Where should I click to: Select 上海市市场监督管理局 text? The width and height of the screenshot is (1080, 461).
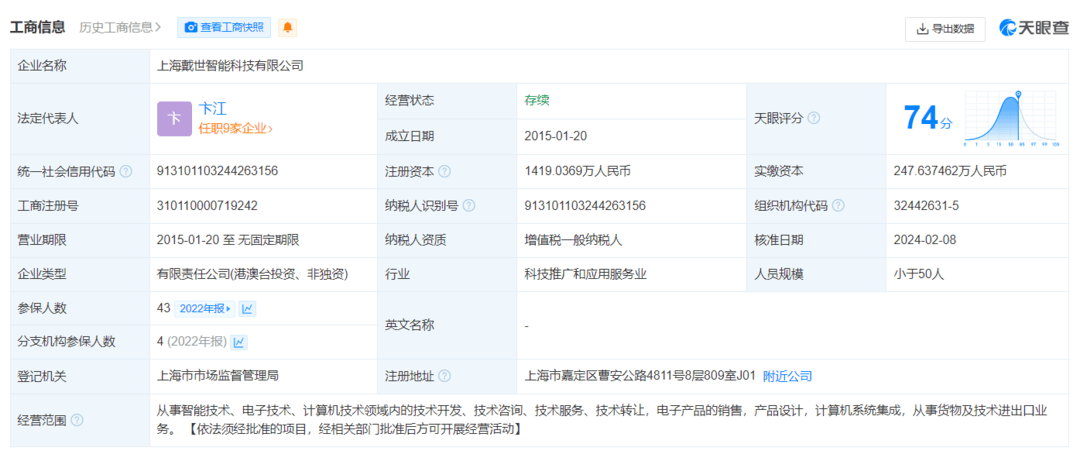pos(218,376)
